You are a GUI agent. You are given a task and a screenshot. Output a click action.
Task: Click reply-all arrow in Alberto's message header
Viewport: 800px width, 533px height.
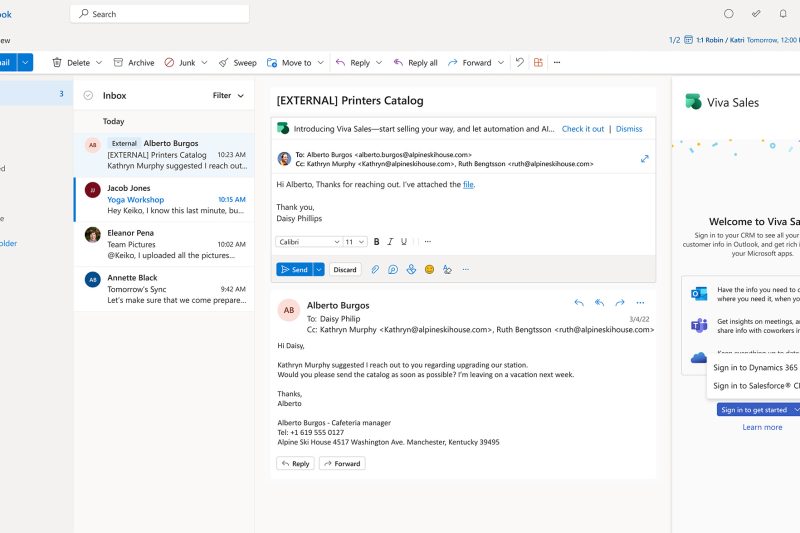599,302
